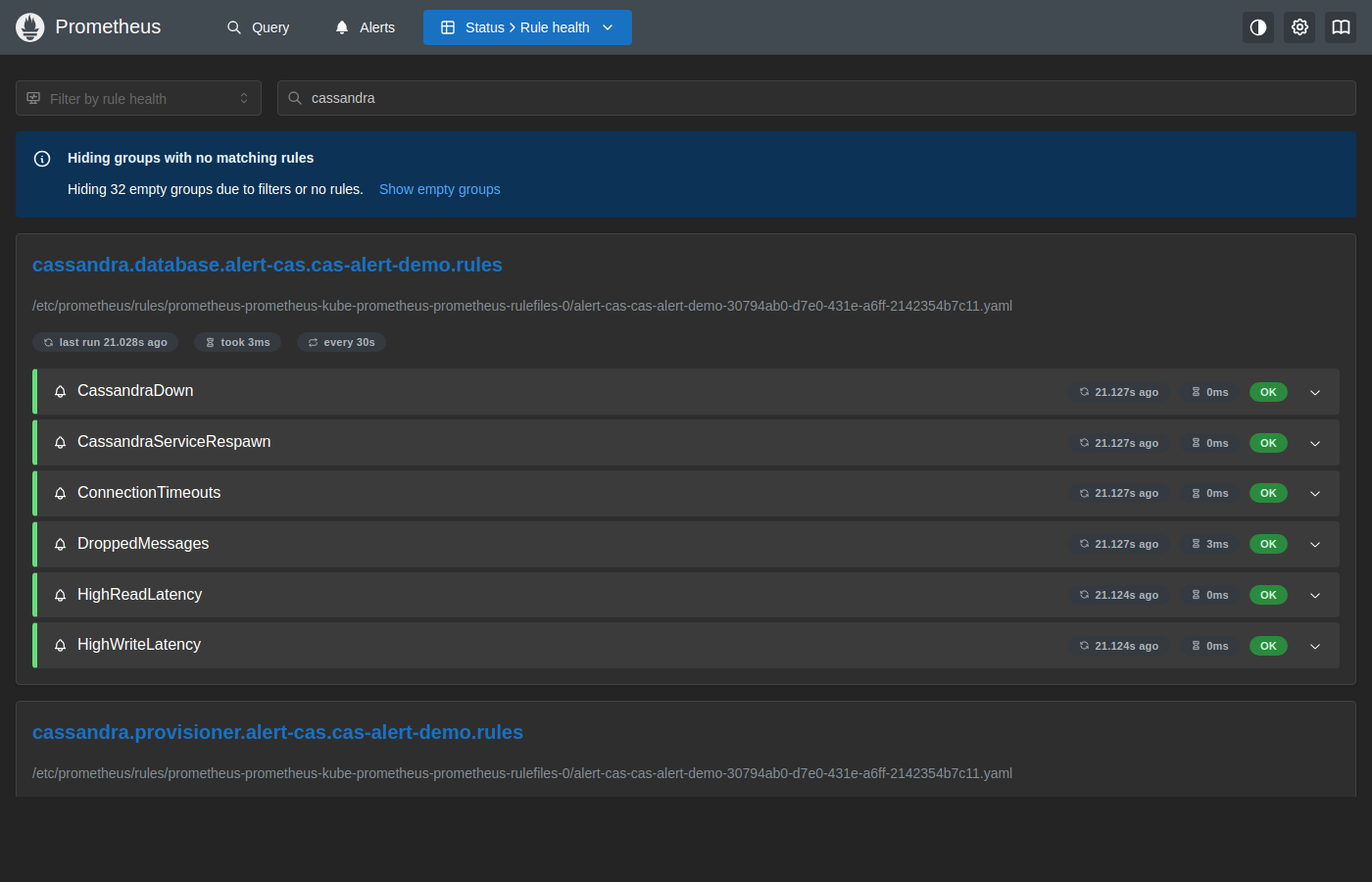Viewport: 1372px width, 882px height.
Task: Click the 'Hiding groups with no matching rules' heading
Action: pyautogui.click(x=191, y=158)
